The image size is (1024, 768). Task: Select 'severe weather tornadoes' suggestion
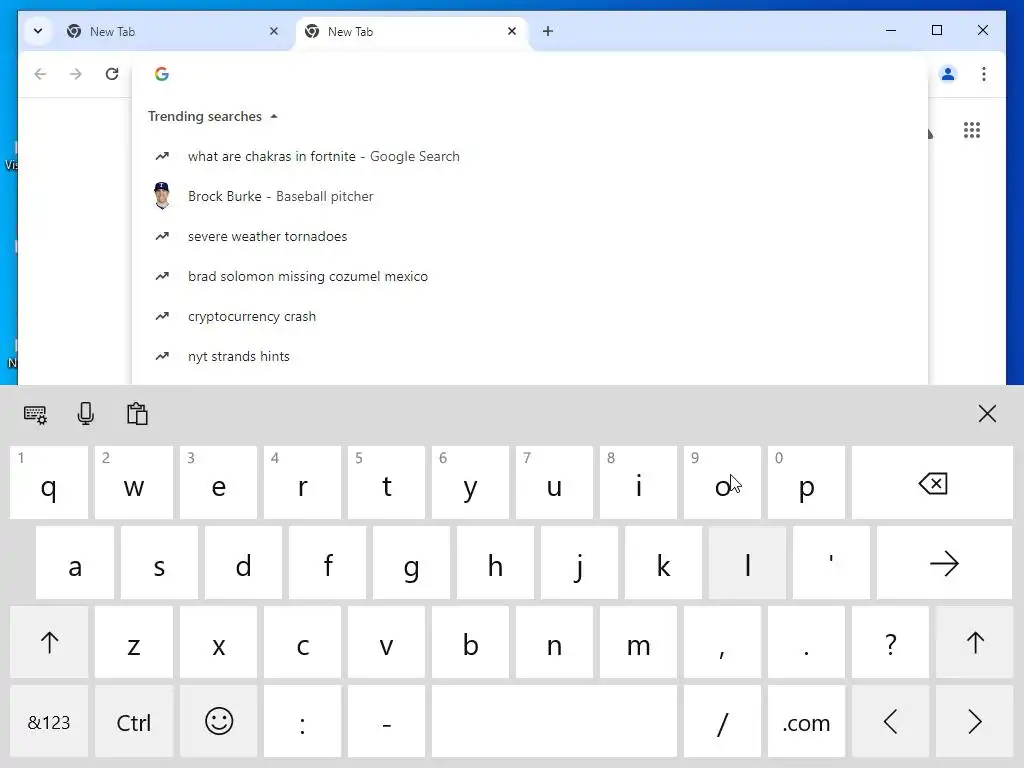pyautogui.click(x=529, y=236)
